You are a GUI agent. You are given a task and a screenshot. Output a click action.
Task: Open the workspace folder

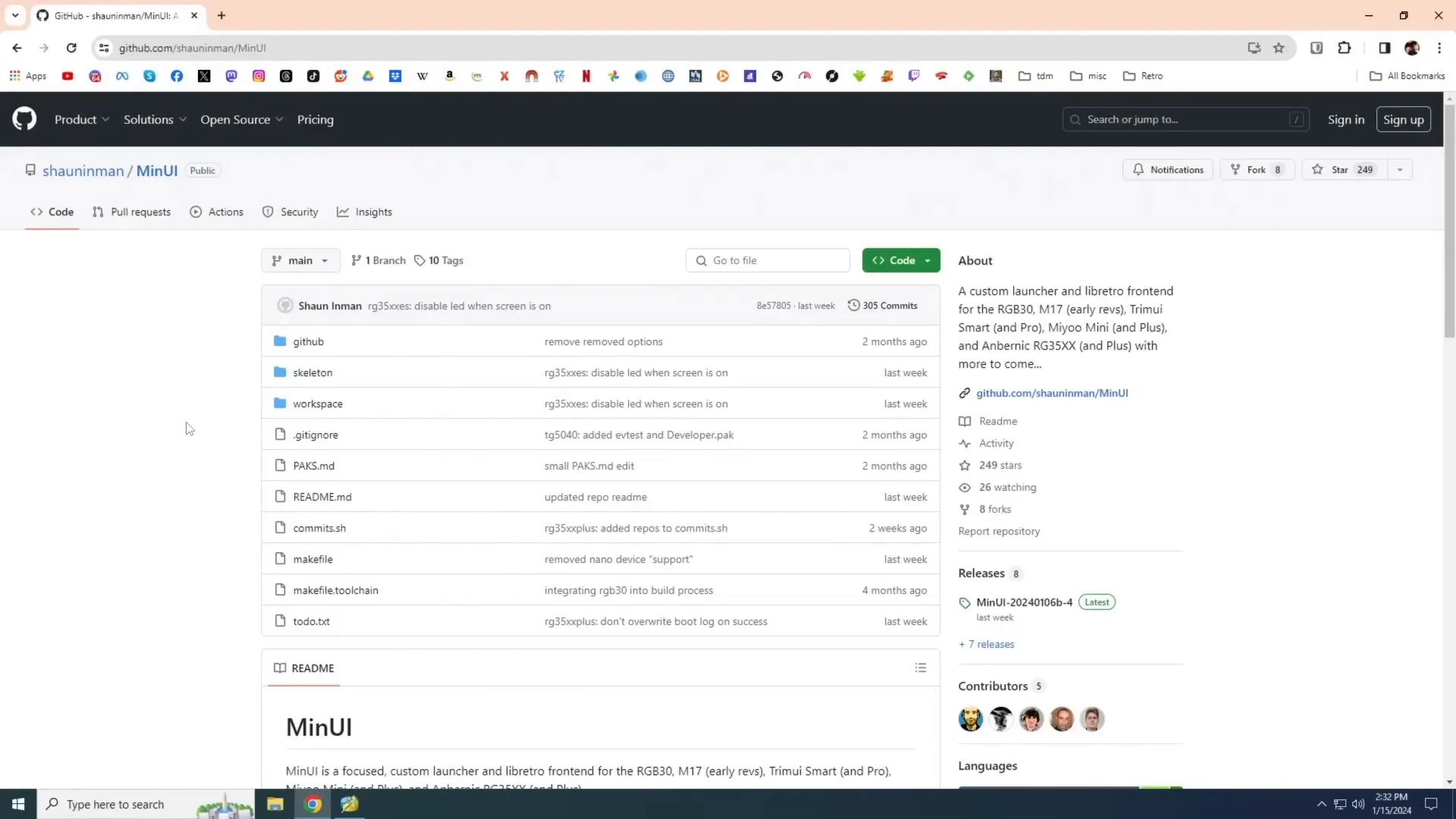click(318, 404)
